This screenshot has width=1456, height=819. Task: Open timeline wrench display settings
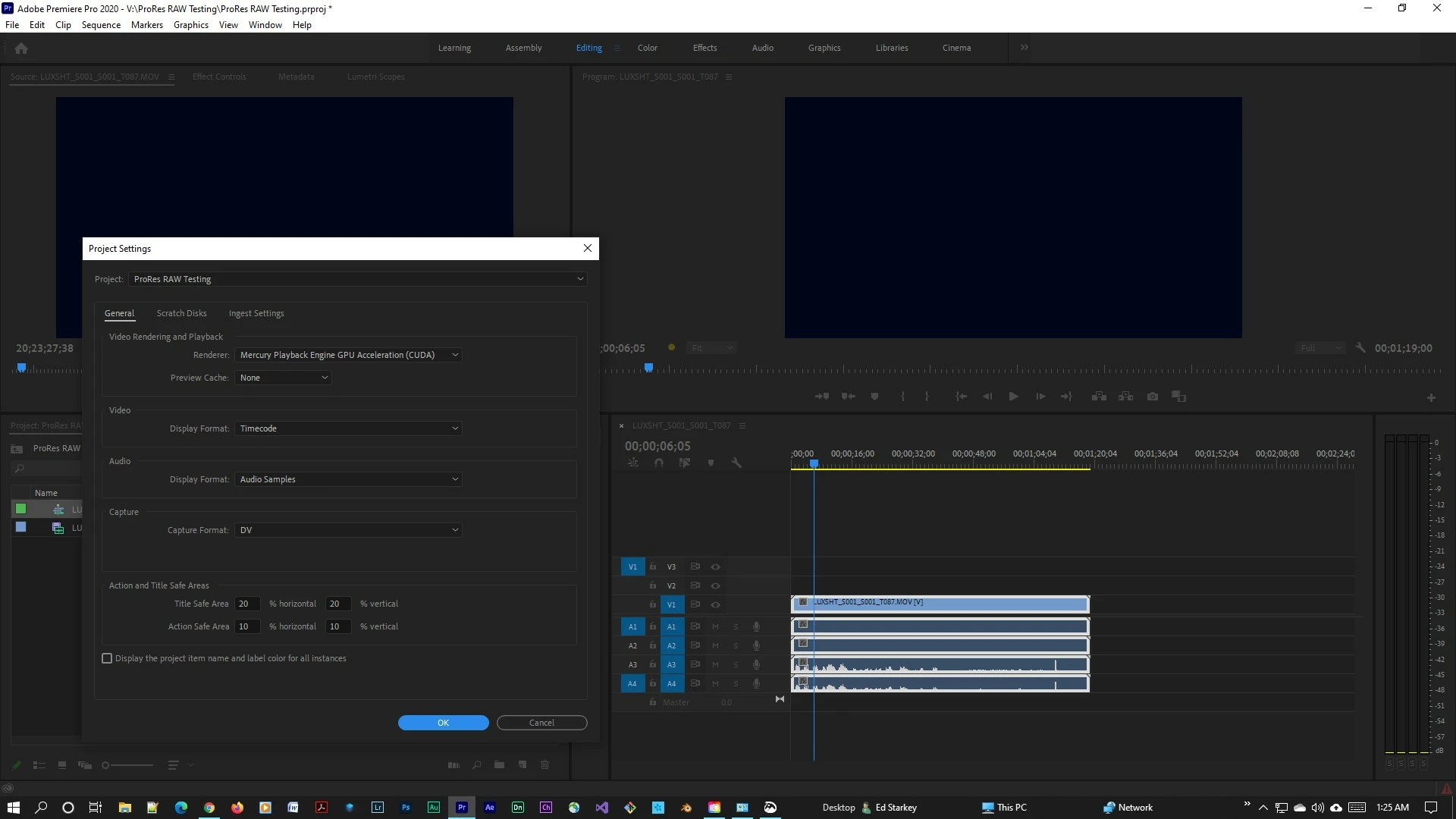[736, 463]
